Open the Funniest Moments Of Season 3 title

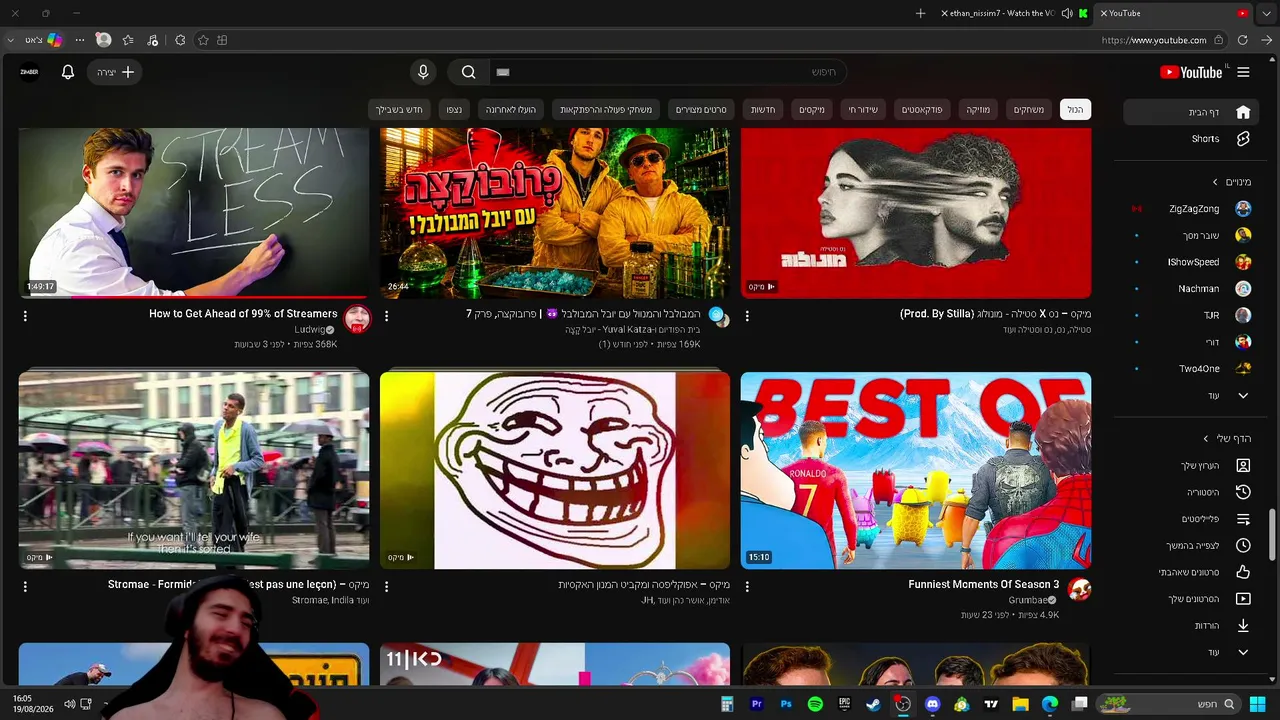984,584
